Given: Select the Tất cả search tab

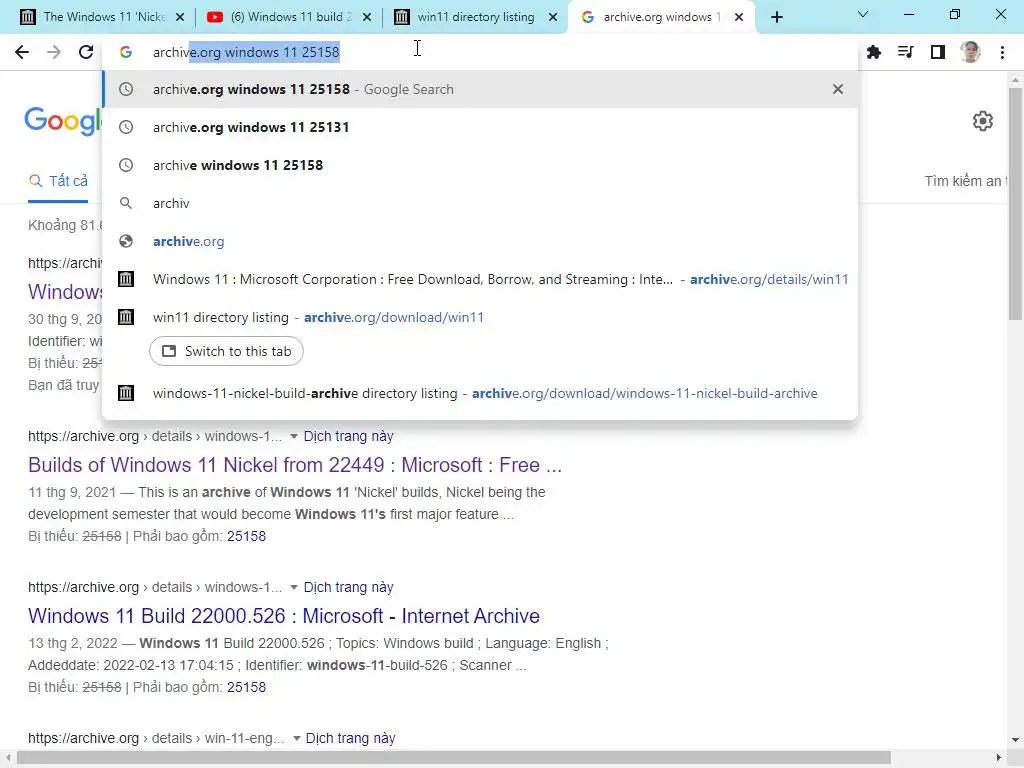Looking at the screenshot, I should (x=58, y=181).
